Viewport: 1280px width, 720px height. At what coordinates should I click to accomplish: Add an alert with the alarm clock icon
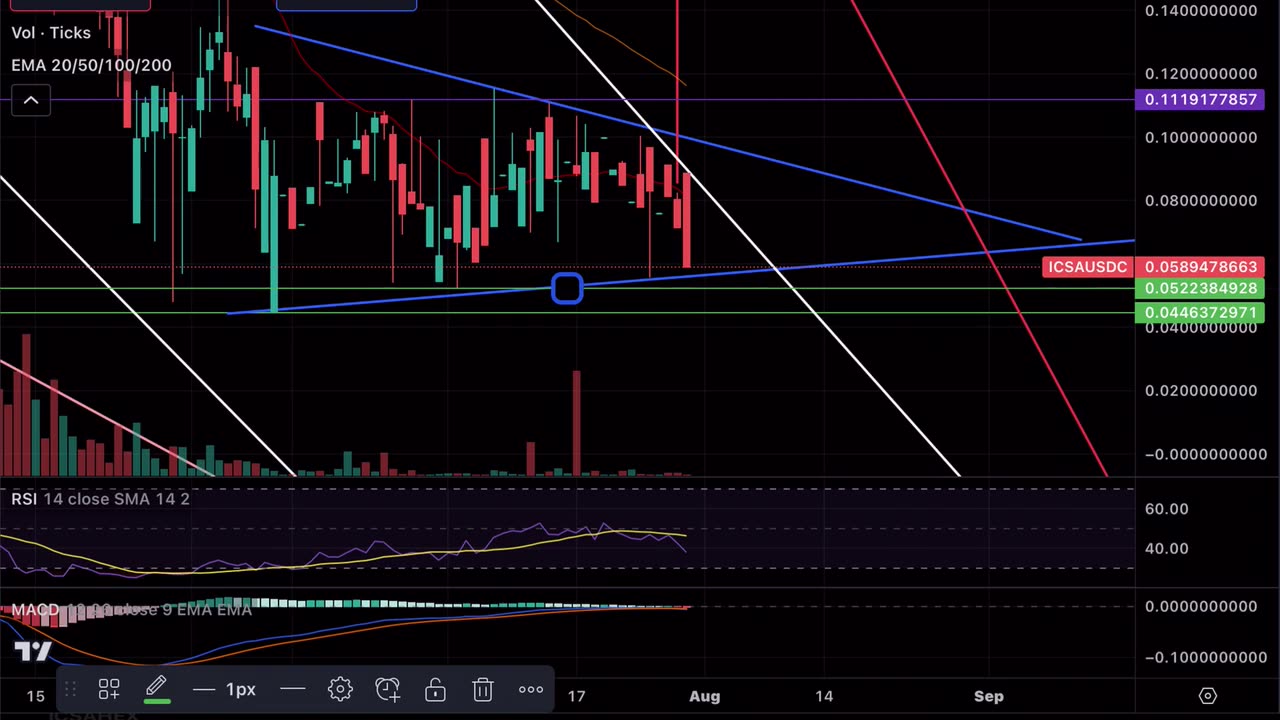click(387, 689)
